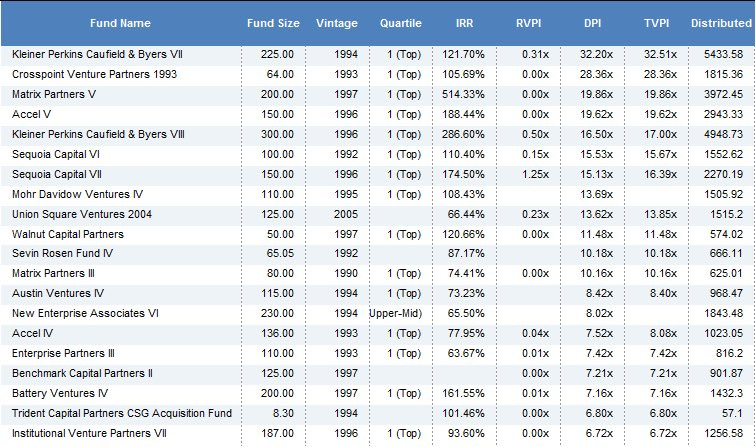Click Austin Ventures IV fund name

[58, 294]
